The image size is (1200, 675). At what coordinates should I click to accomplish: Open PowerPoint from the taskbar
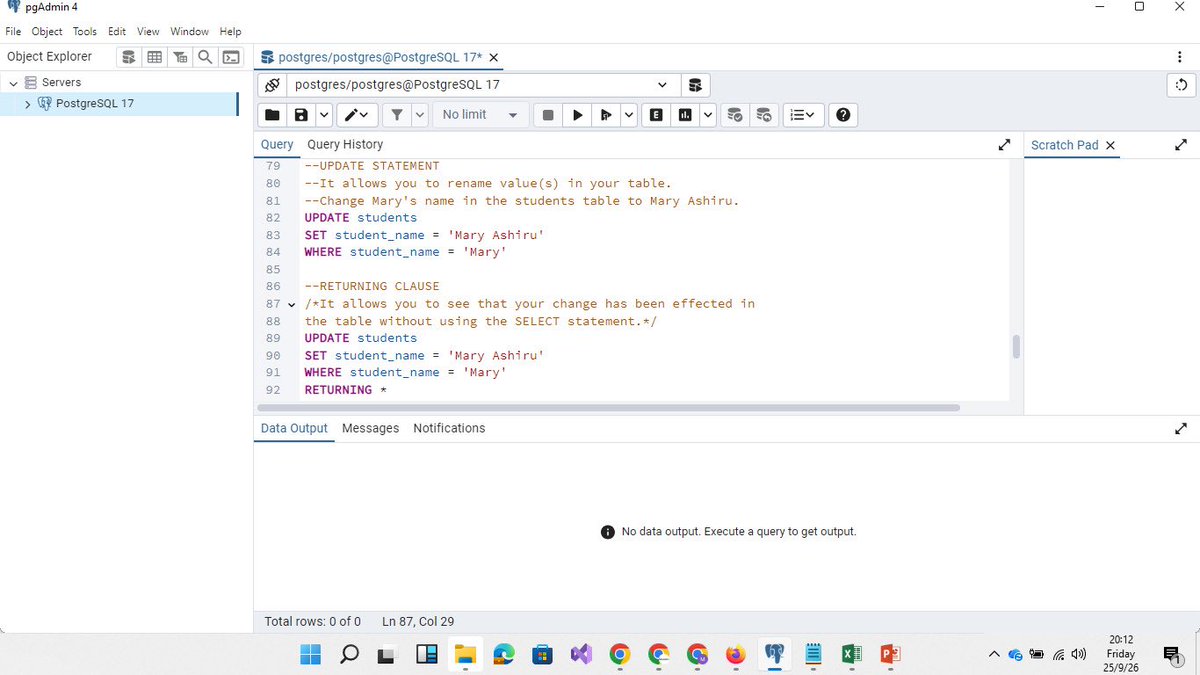(x=889, y=655)
